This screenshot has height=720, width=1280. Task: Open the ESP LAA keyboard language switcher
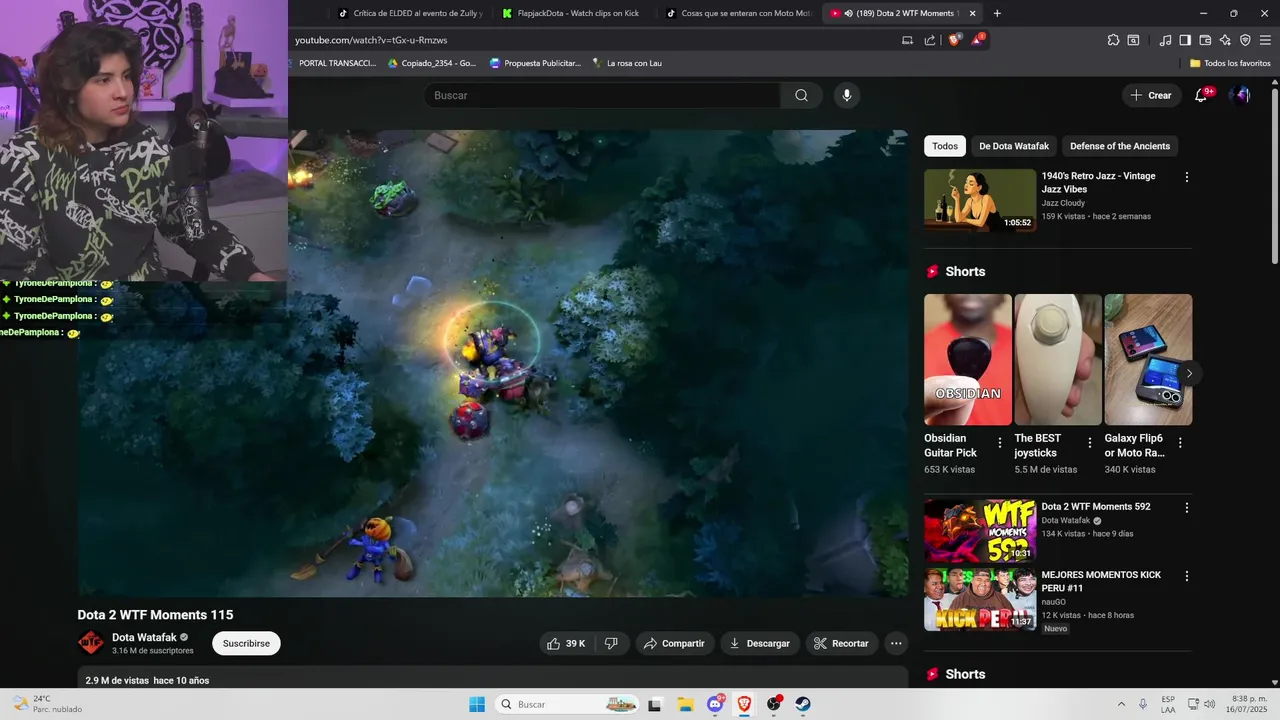1168,704
